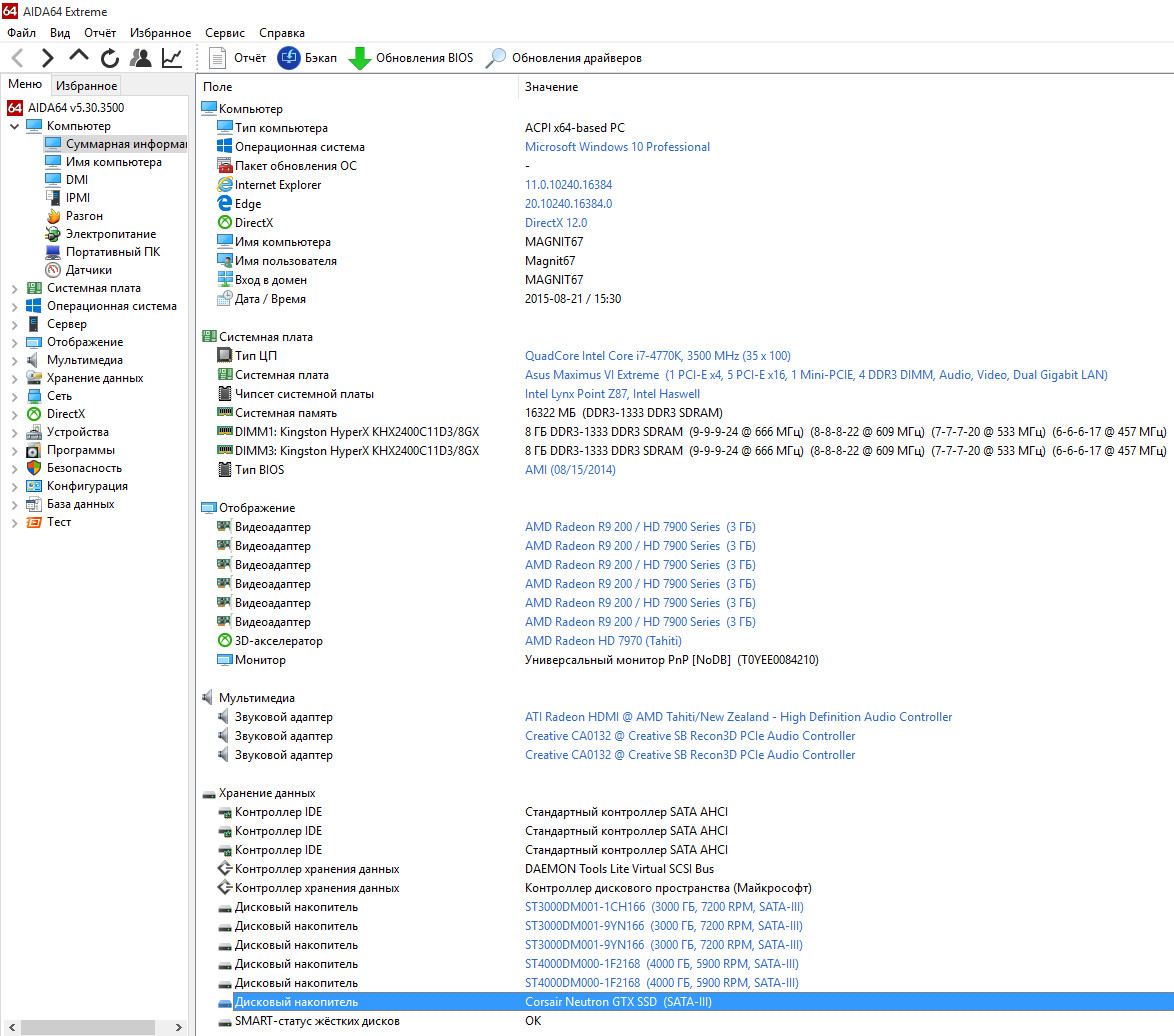Open QuadCore Intel Core i7-4770K link
This screenshot has height=1036, width=1174.
click(657, 356)
